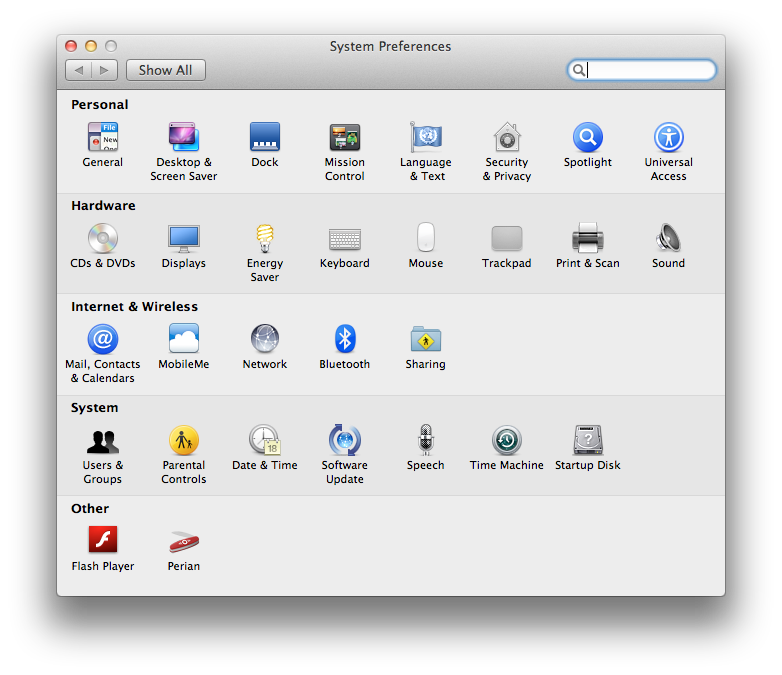Screen dimensions: 782x675
Task: Click the forward navigation arrow
Action: [x=105, y=70]
